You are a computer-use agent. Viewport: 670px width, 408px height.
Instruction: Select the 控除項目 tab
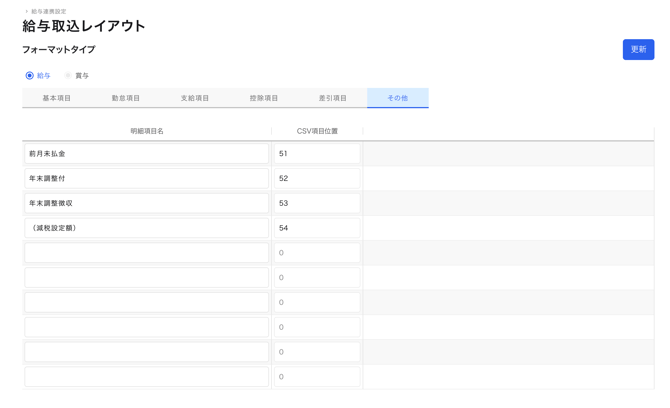pyautogui.click(x=263, y=98)
